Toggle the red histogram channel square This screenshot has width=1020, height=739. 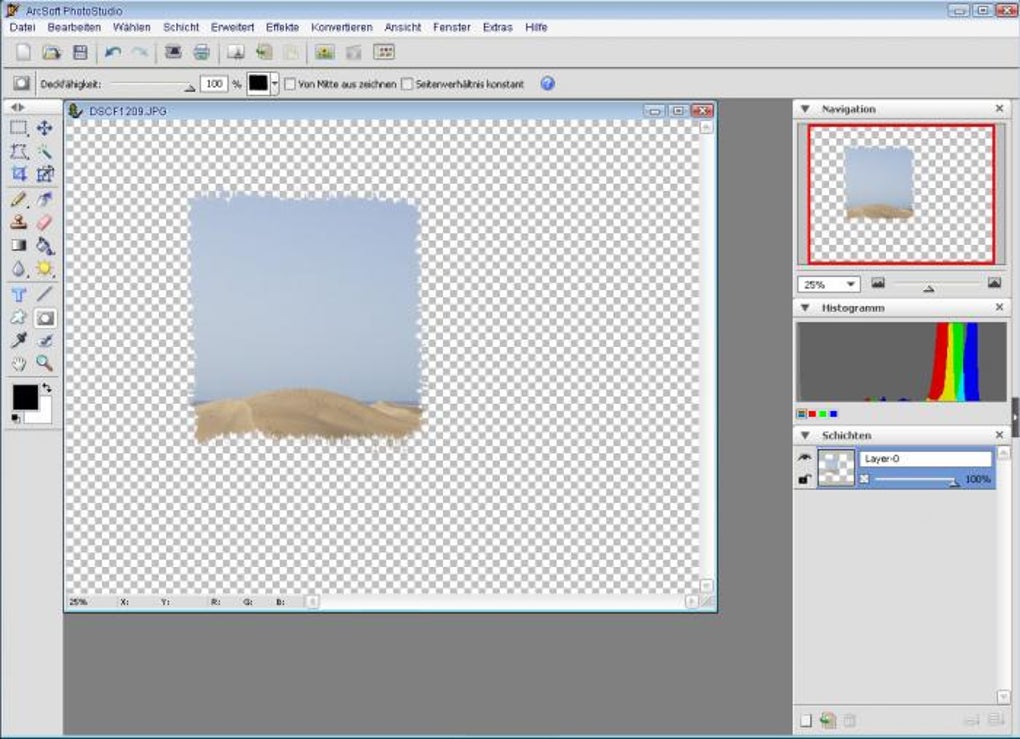(x=812, y=414)
